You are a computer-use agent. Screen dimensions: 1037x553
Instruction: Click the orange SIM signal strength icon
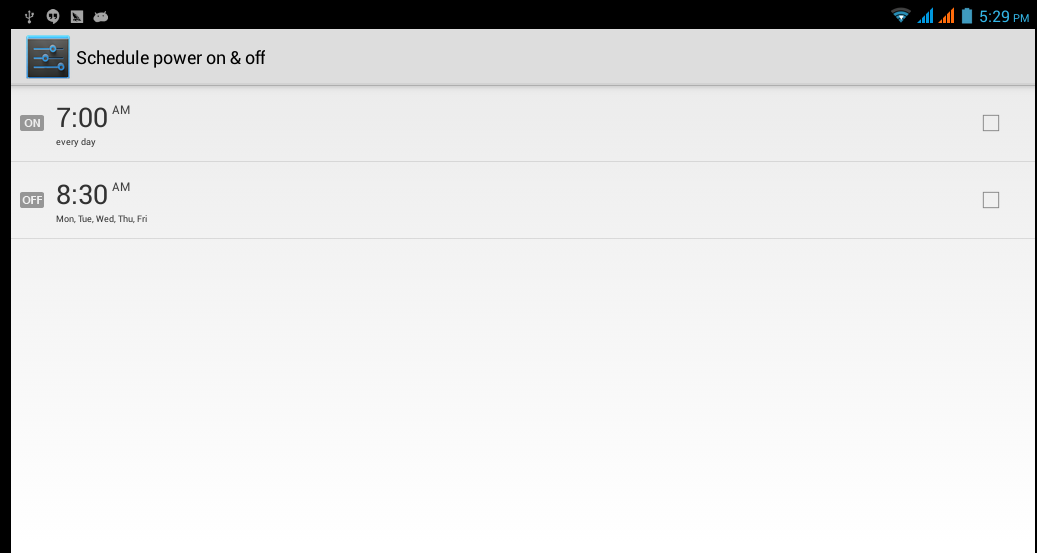946,15
